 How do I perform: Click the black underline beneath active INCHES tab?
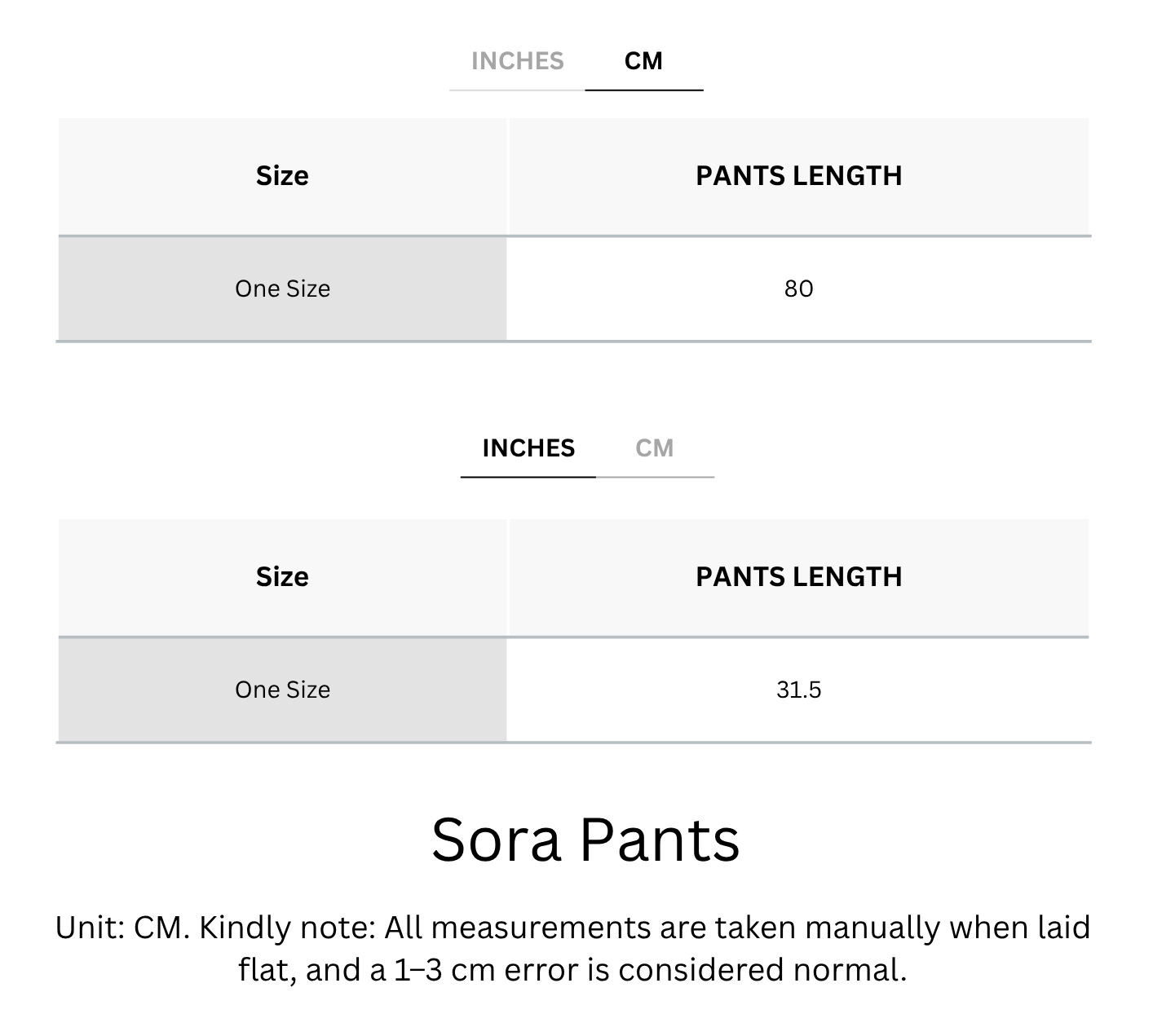(x=528, y=477)
